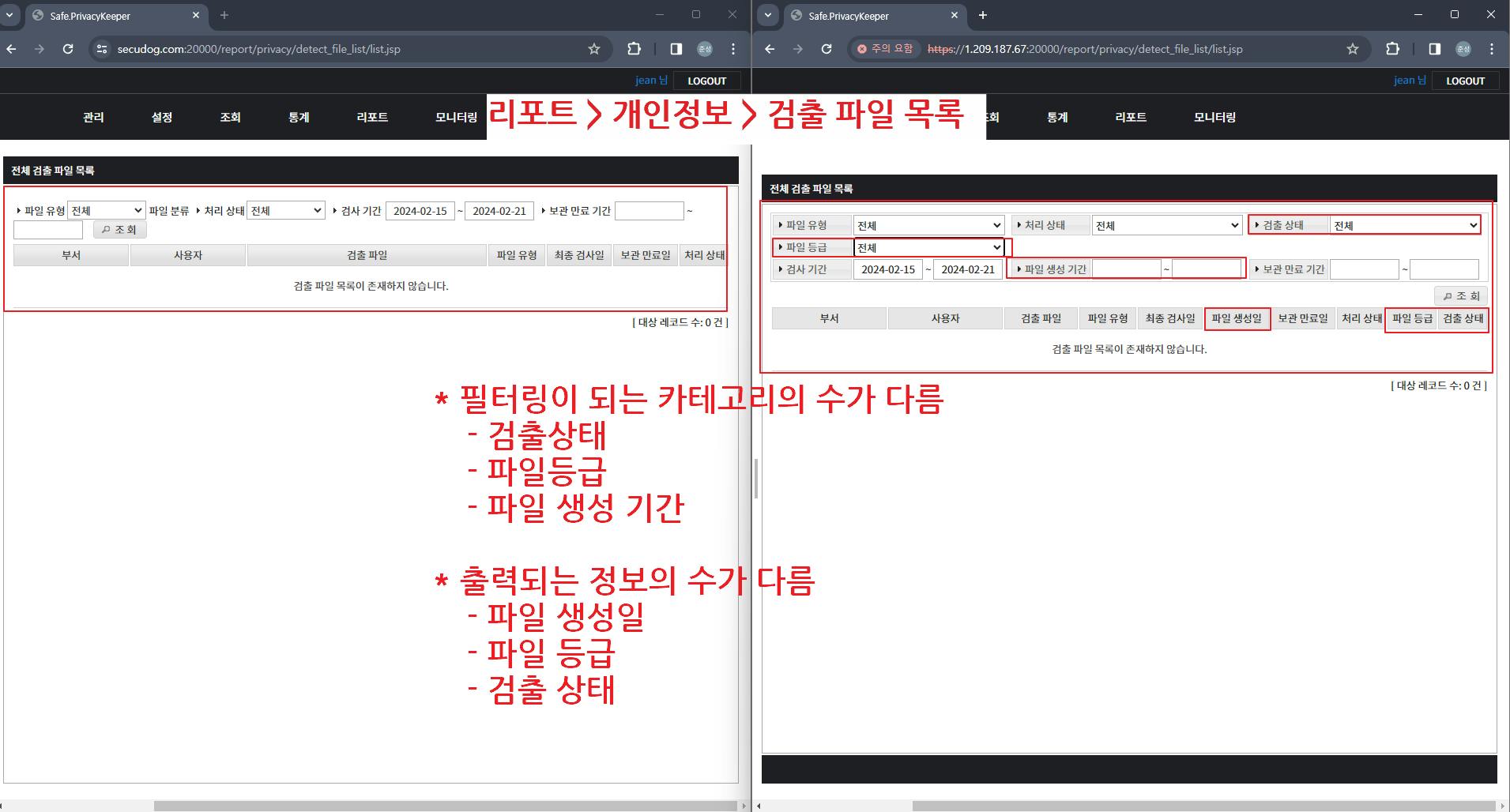Open tab search chevron in left browser

9,15
